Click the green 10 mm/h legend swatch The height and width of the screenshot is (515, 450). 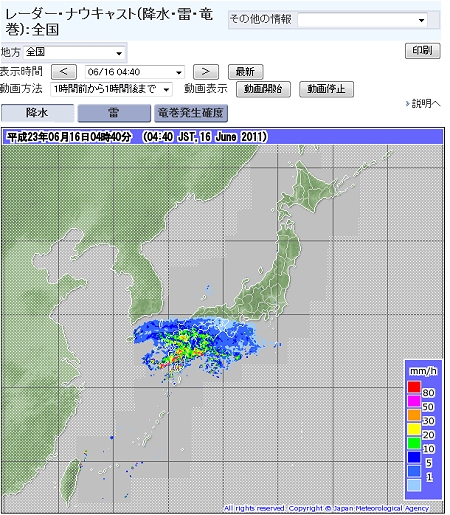pyautogui.click(x=414, y=443)
